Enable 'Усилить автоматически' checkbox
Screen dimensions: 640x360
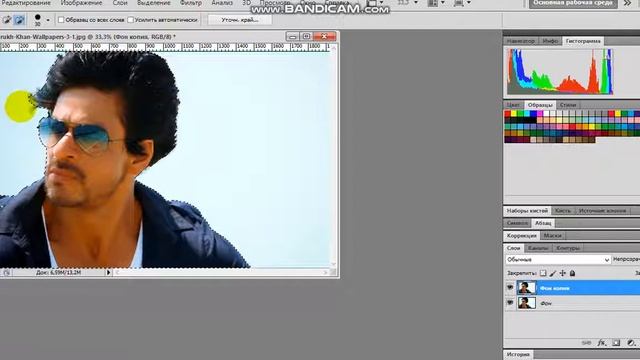point(131,20)
